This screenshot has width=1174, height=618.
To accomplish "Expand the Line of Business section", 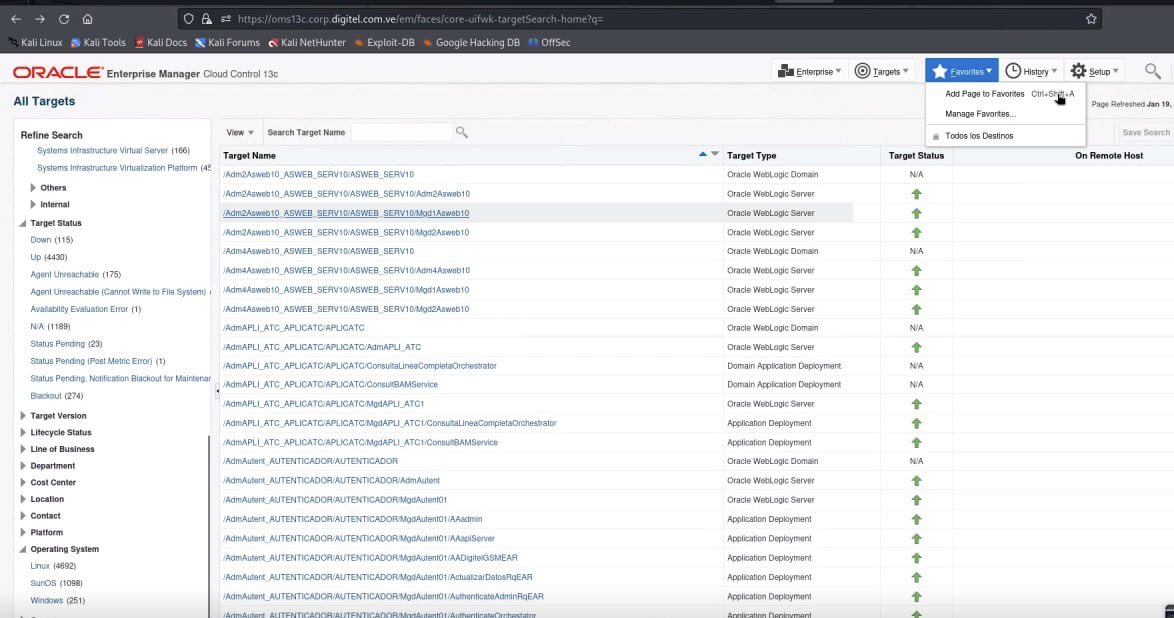I will click(23, 449).
